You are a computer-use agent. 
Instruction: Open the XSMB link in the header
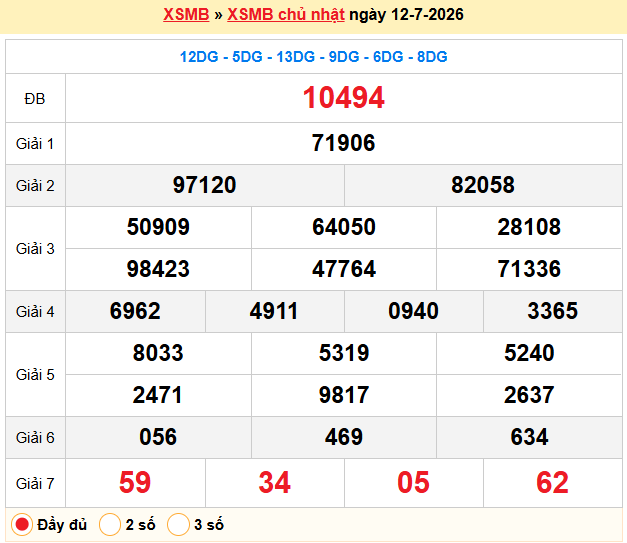click(x=186, y=14)
